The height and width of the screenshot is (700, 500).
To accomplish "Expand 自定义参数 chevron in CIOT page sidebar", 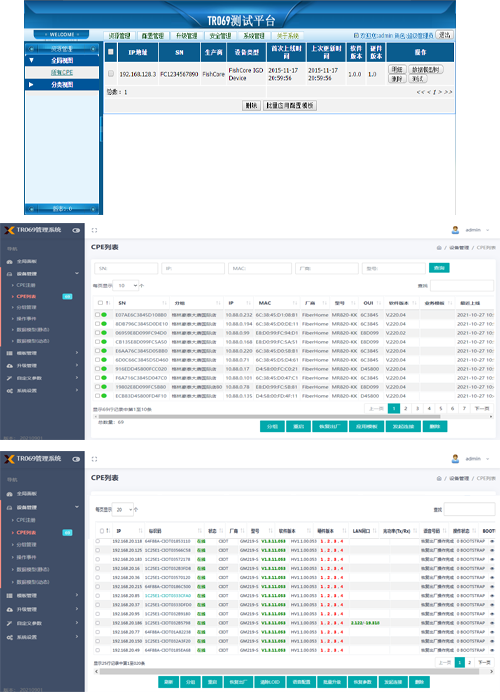I will click(x=77, y=623).
